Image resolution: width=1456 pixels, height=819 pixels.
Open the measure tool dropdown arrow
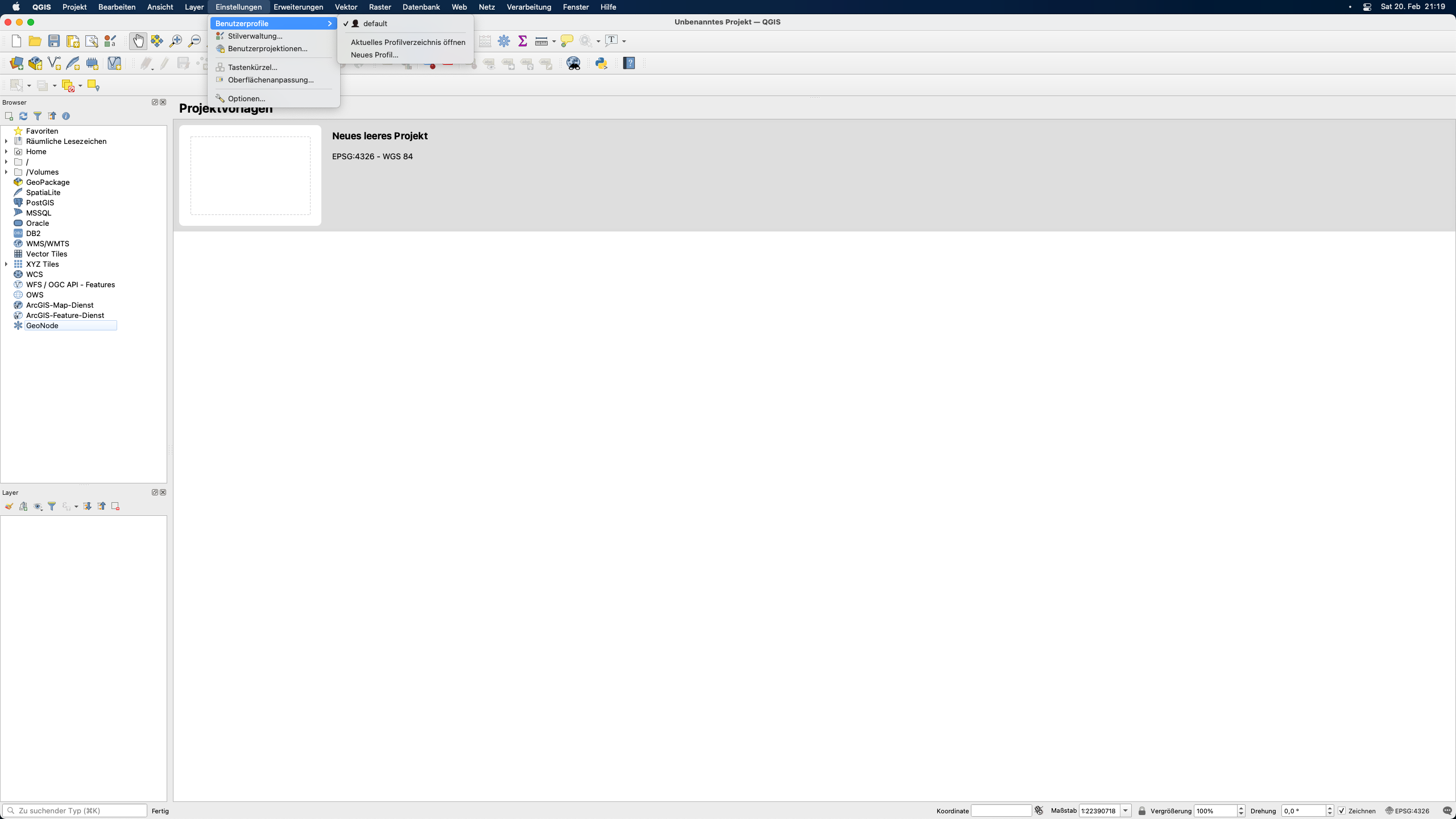[554, 42]
